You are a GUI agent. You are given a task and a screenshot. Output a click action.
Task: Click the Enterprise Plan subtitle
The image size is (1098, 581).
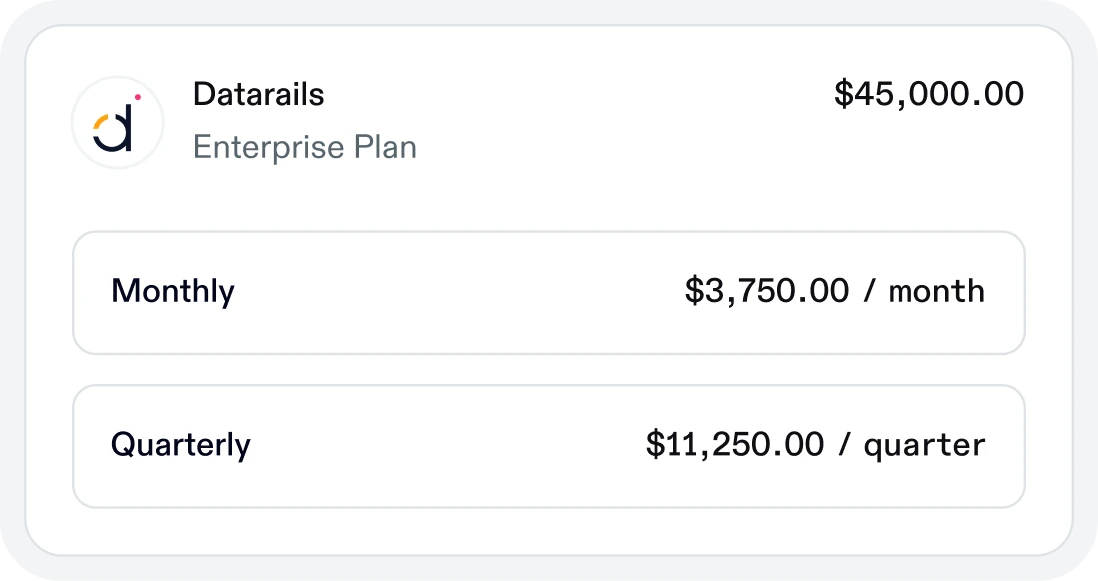point(305,147)
